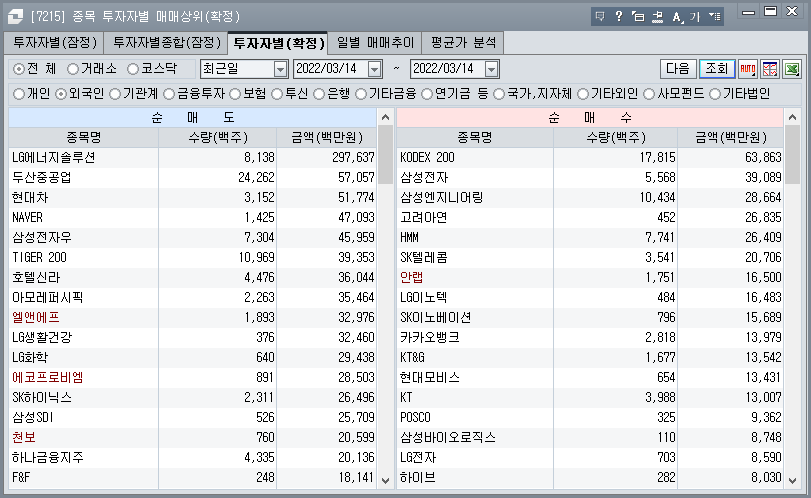Select TIGER 200 in the sell list
This screenshot has height=498, width=811.
coord(39,258)
